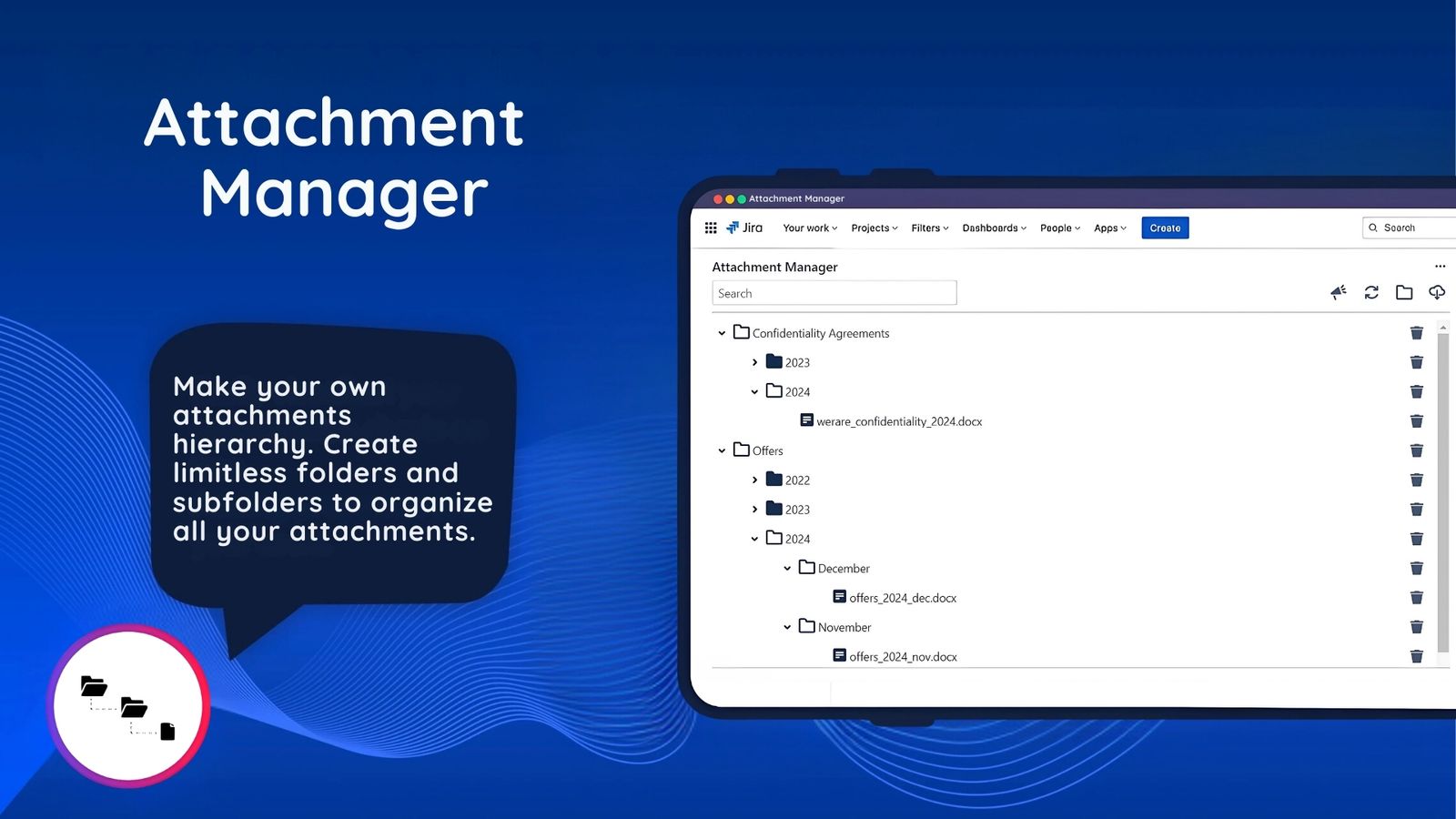Click trash icon for Offers 2022 folder

pyautogui.click(x=1417, y=480)
